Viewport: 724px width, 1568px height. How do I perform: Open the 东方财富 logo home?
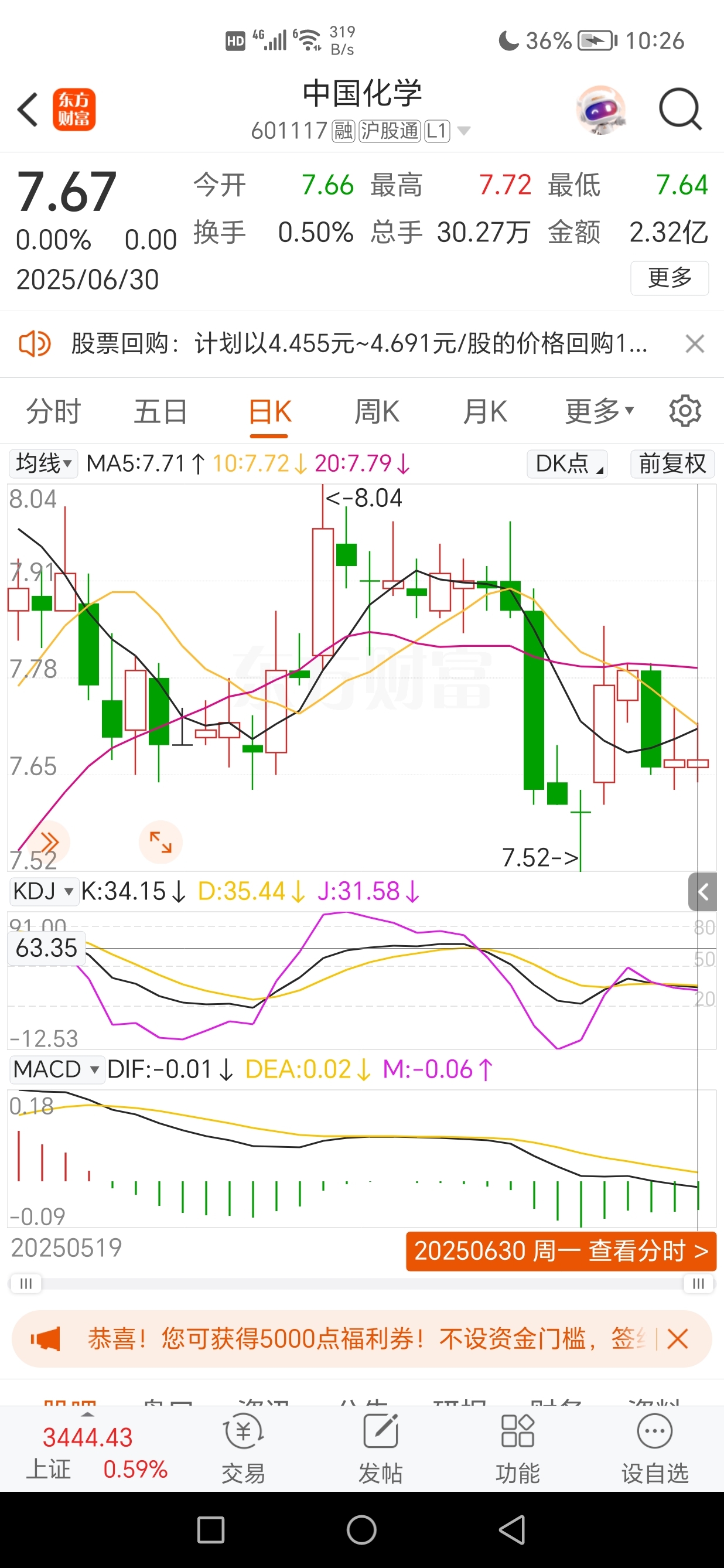[x=74, y=110]
